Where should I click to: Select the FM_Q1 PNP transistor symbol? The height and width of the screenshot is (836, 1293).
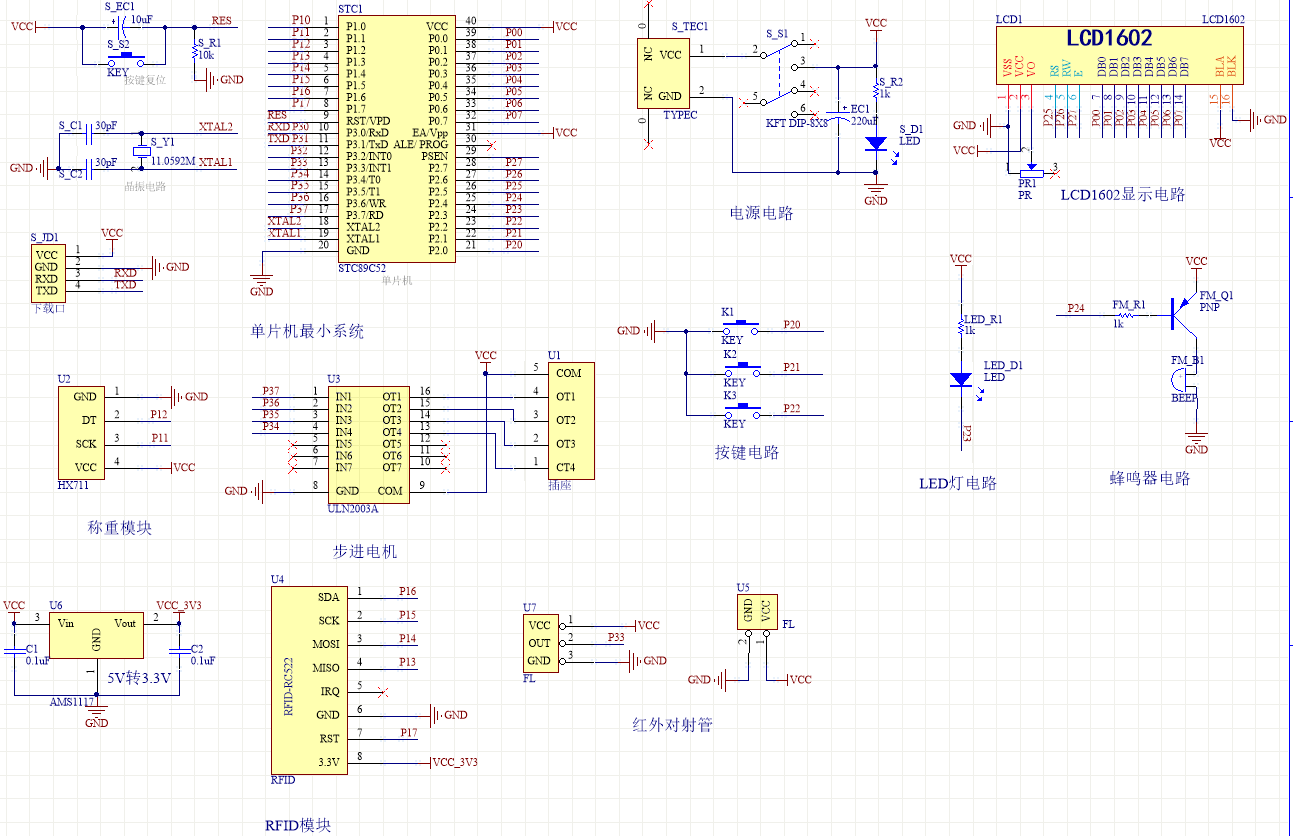point(1184,313)
